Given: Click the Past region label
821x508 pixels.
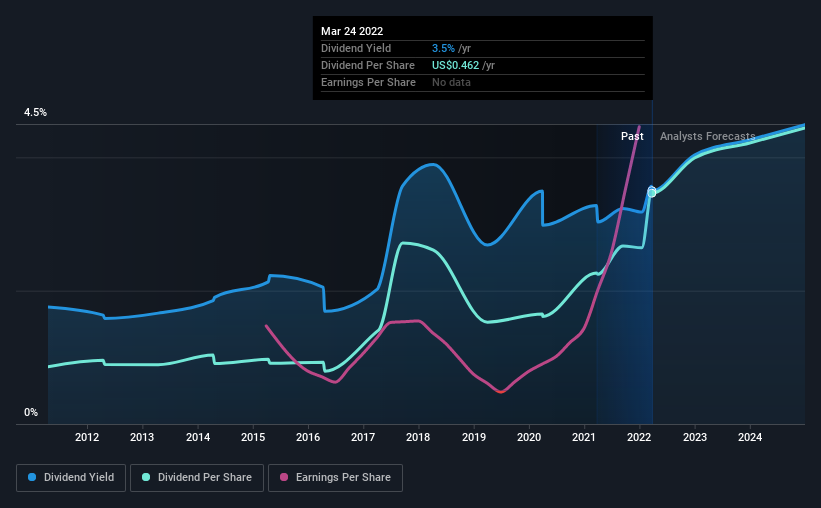Looking at the screenshot, I should [632, 136].
